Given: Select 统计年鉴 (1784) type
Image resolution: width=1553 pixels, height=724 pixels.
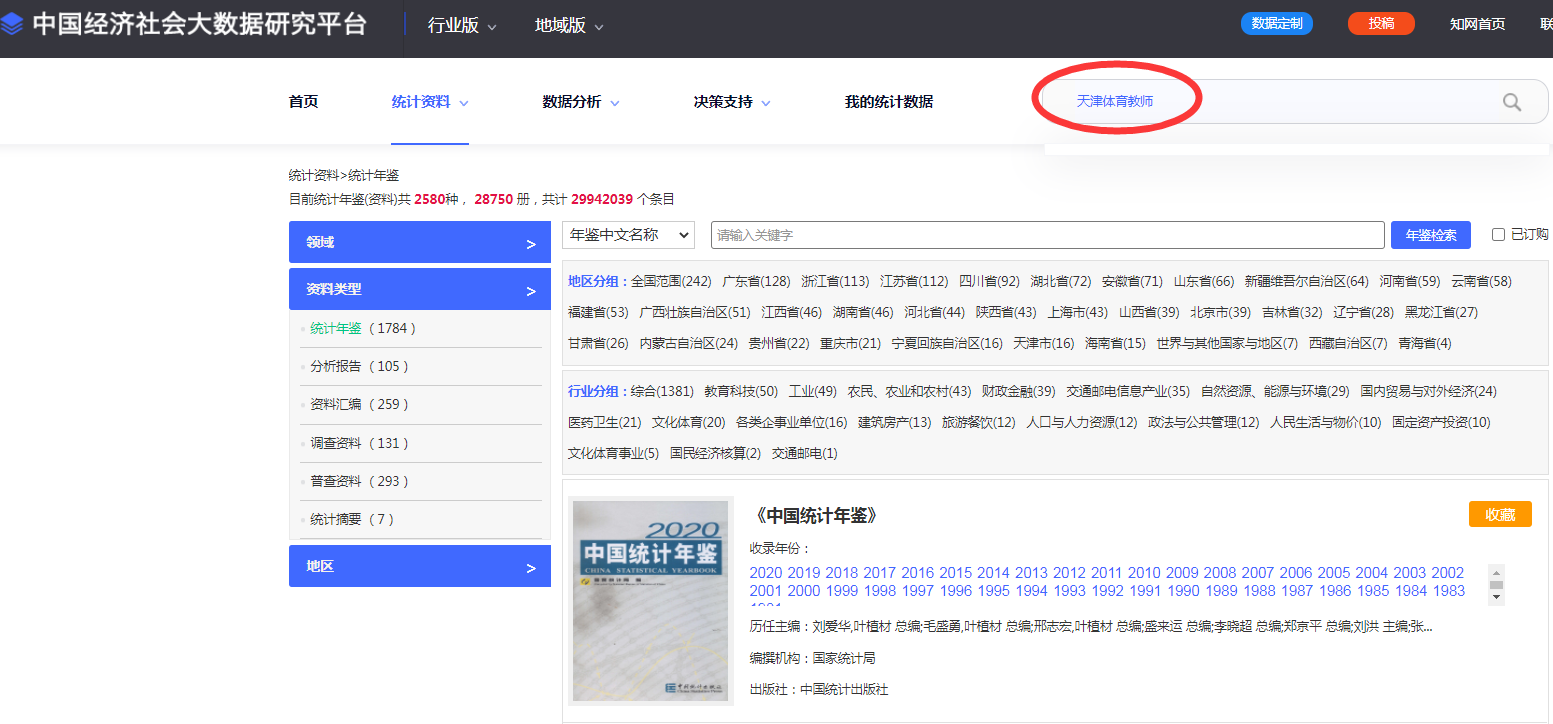Looking at the screenshot, I should 363,328.
